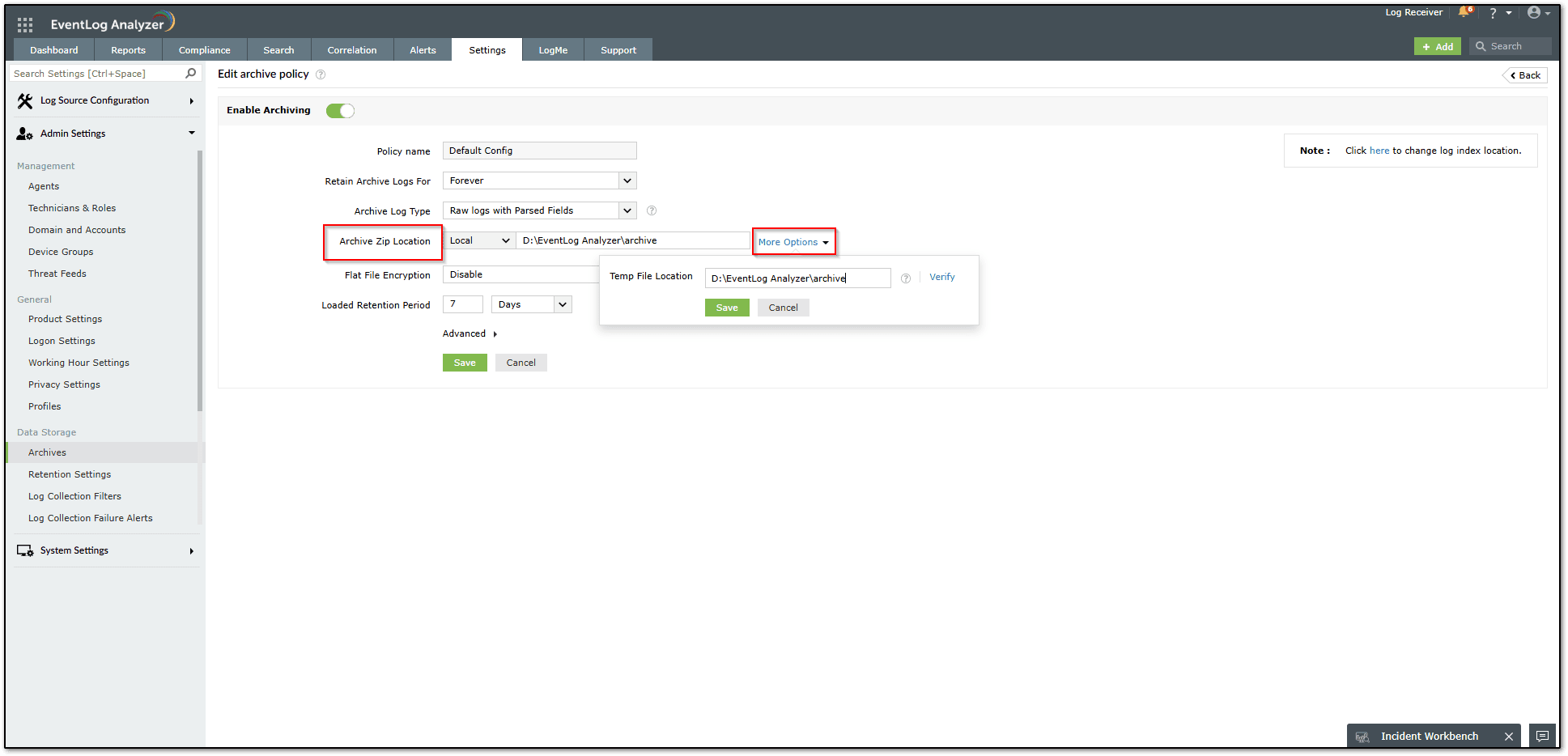
Task: Open Retention Settings in sidebar
Action: 70,474
